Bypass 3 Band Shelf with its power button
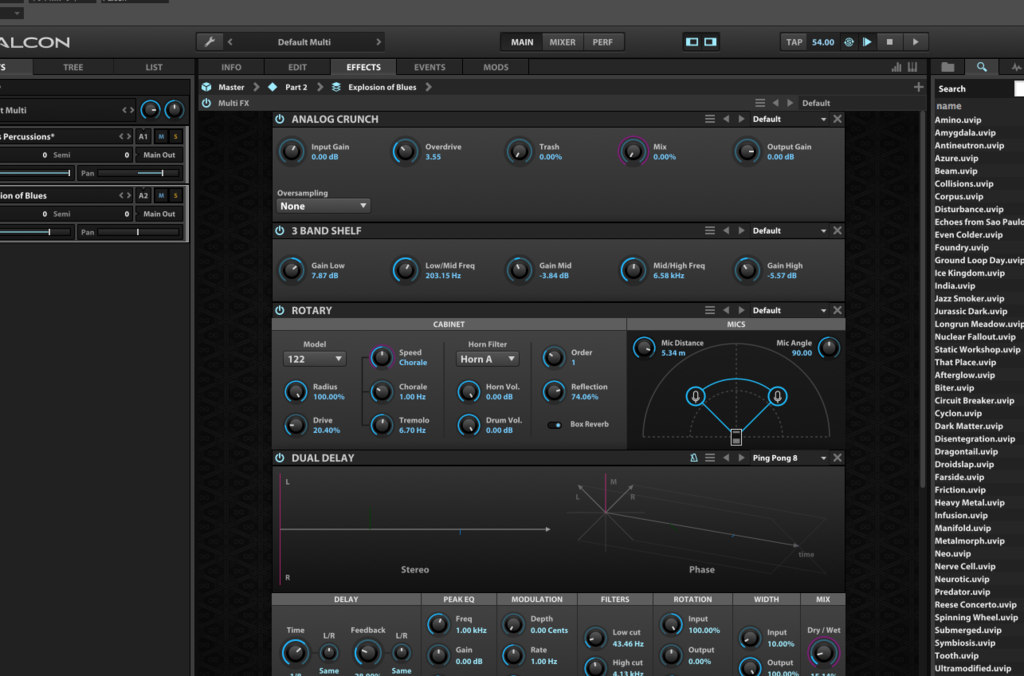Viewport: 1024px width, 676px height. point(280,231)
